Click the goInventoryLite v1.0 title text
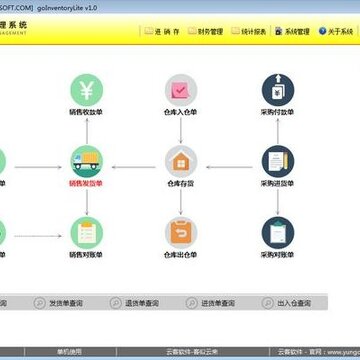The width and height of the screenshot is (360, 360). (x=67, y=7)
